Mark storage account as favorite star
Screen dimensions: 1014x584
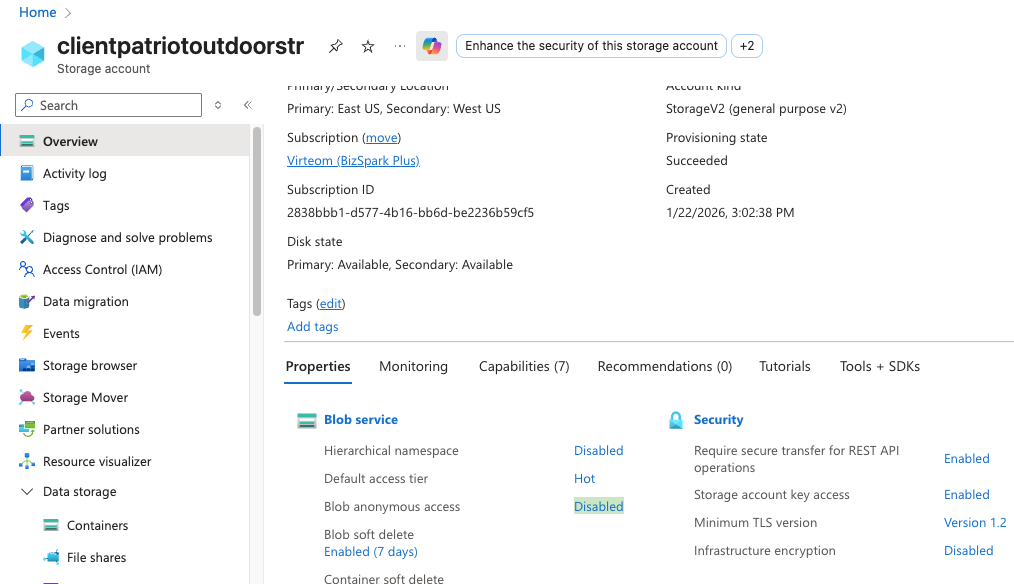click(368, 46)
